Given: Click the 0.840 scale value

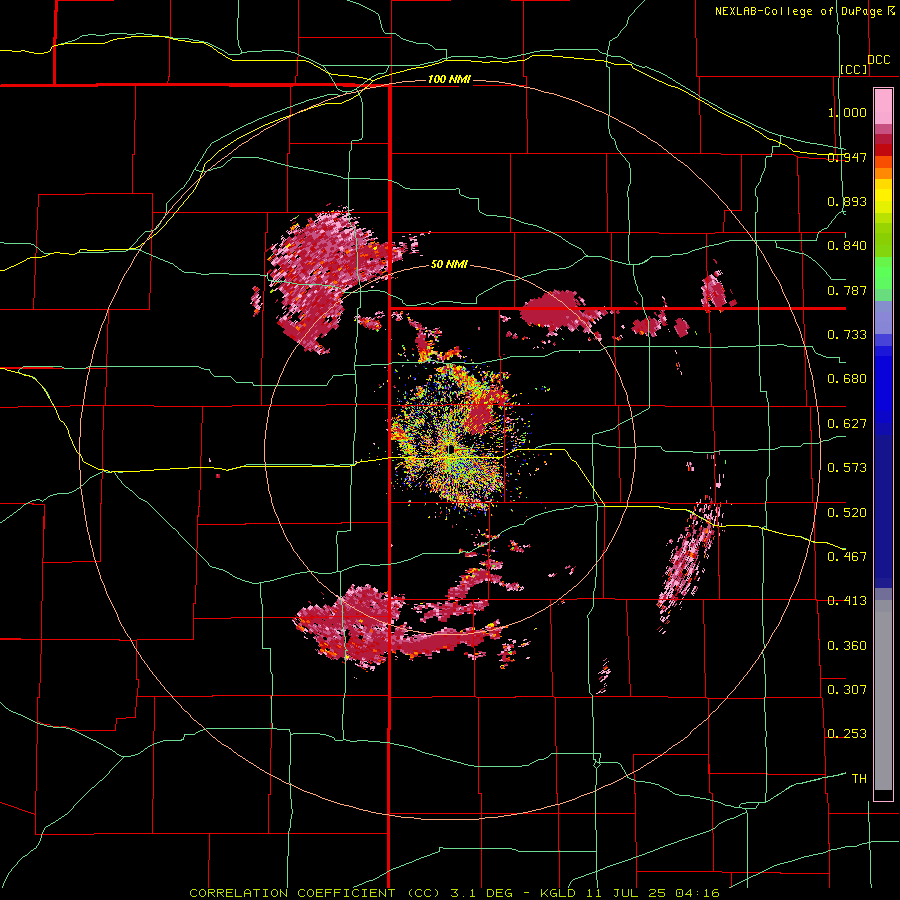Looking at the screenshot, I should [x=847, y=246].
